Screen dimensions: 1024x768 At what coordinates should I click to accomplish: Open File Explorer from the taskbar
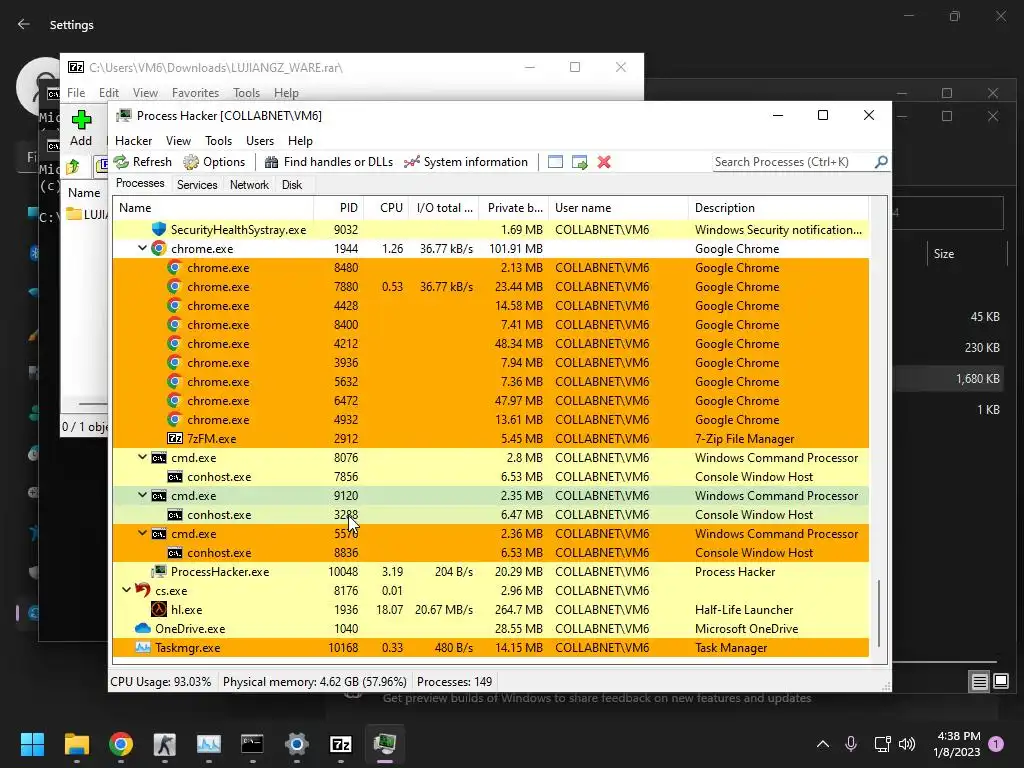click(76, 744)
